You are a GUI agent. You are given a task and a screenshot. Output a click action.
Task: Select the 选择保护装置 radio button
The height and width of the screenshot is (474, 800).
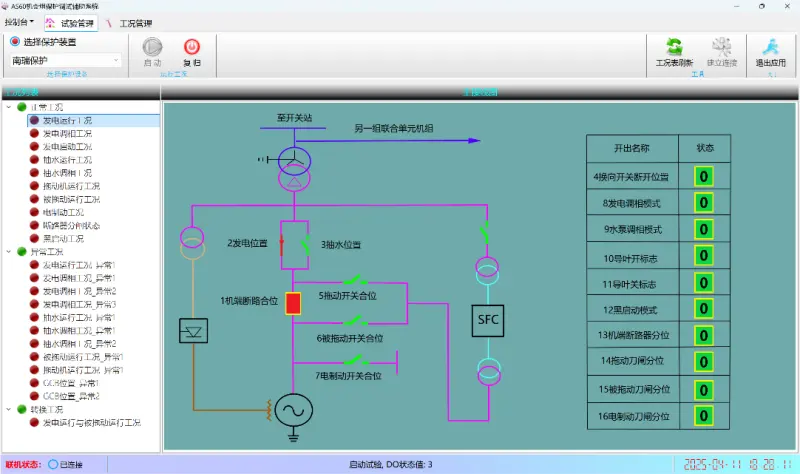pos(15,41)
